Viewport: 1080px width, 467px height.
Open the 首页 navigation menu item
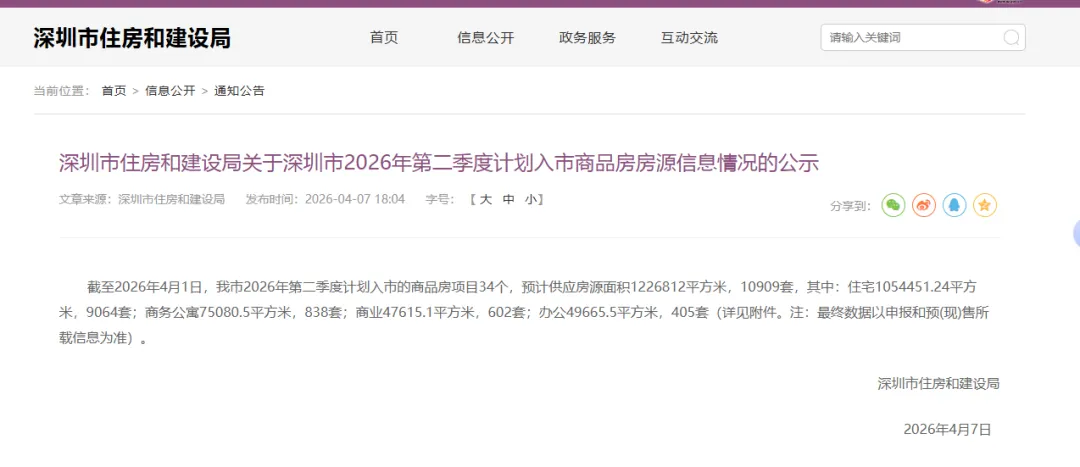384,38
